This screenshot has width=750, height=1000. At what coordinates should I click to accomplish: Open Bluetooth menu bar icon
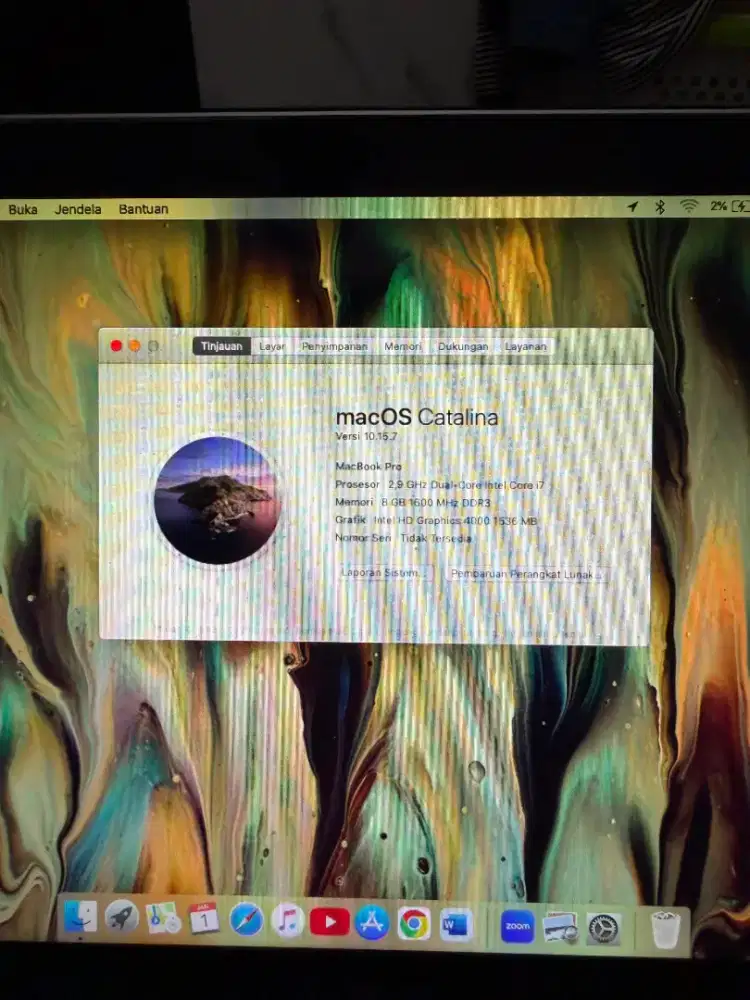(660, 207)
